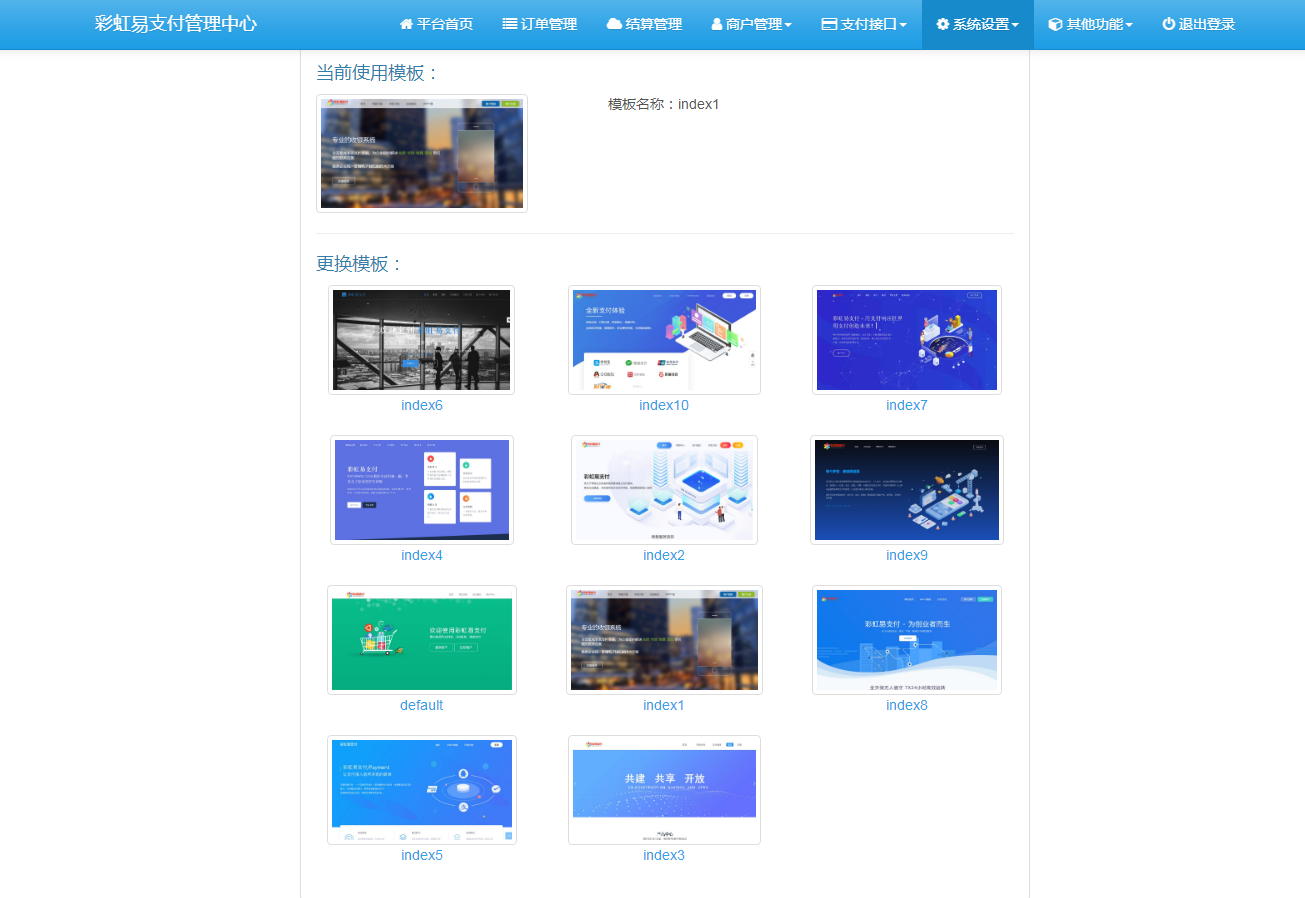Click the index3 template name link
Viewport: 1305px width, 898px height.
coord(664,855)
